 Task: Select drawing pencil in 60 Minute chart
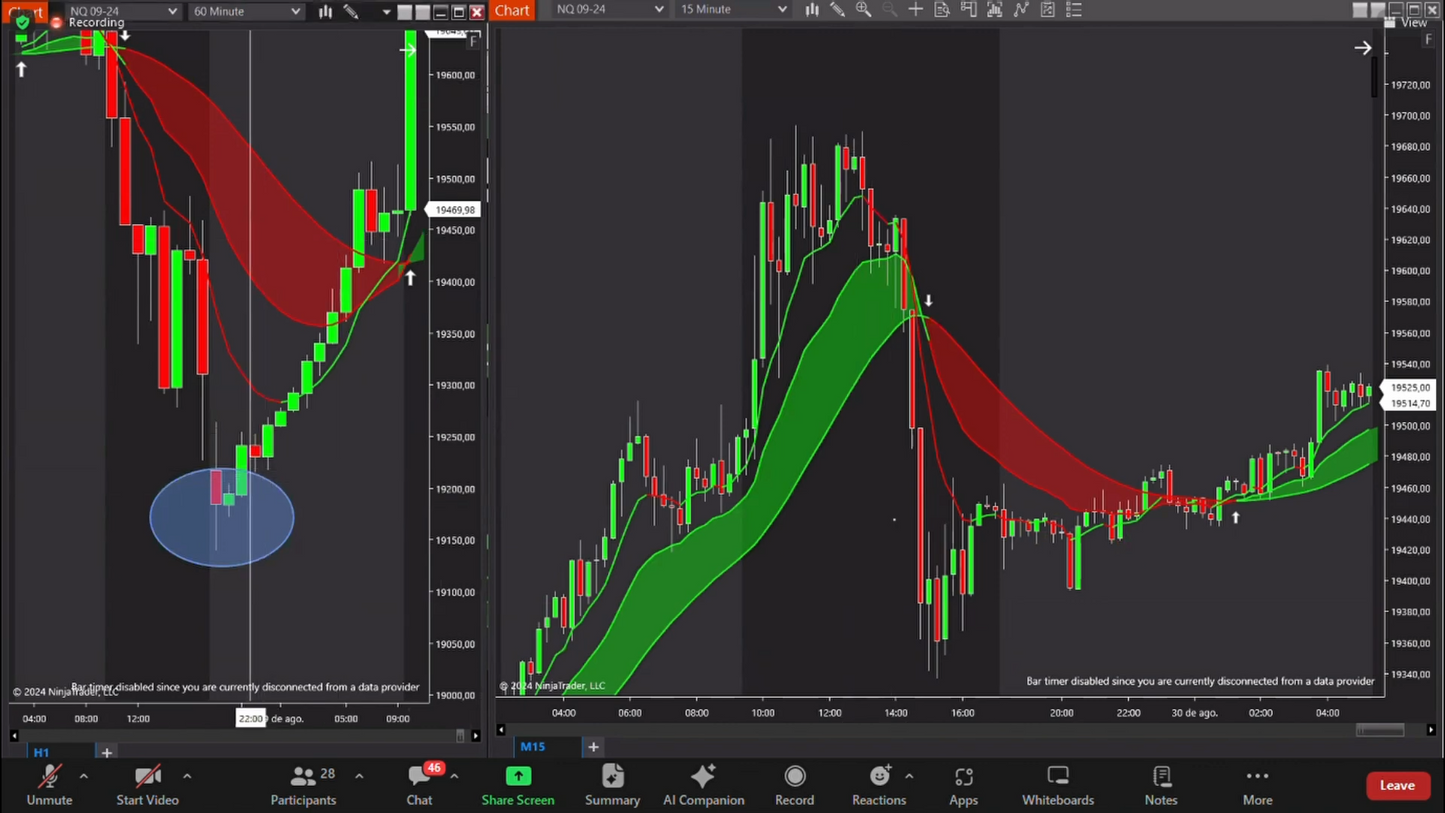(351, 11)
